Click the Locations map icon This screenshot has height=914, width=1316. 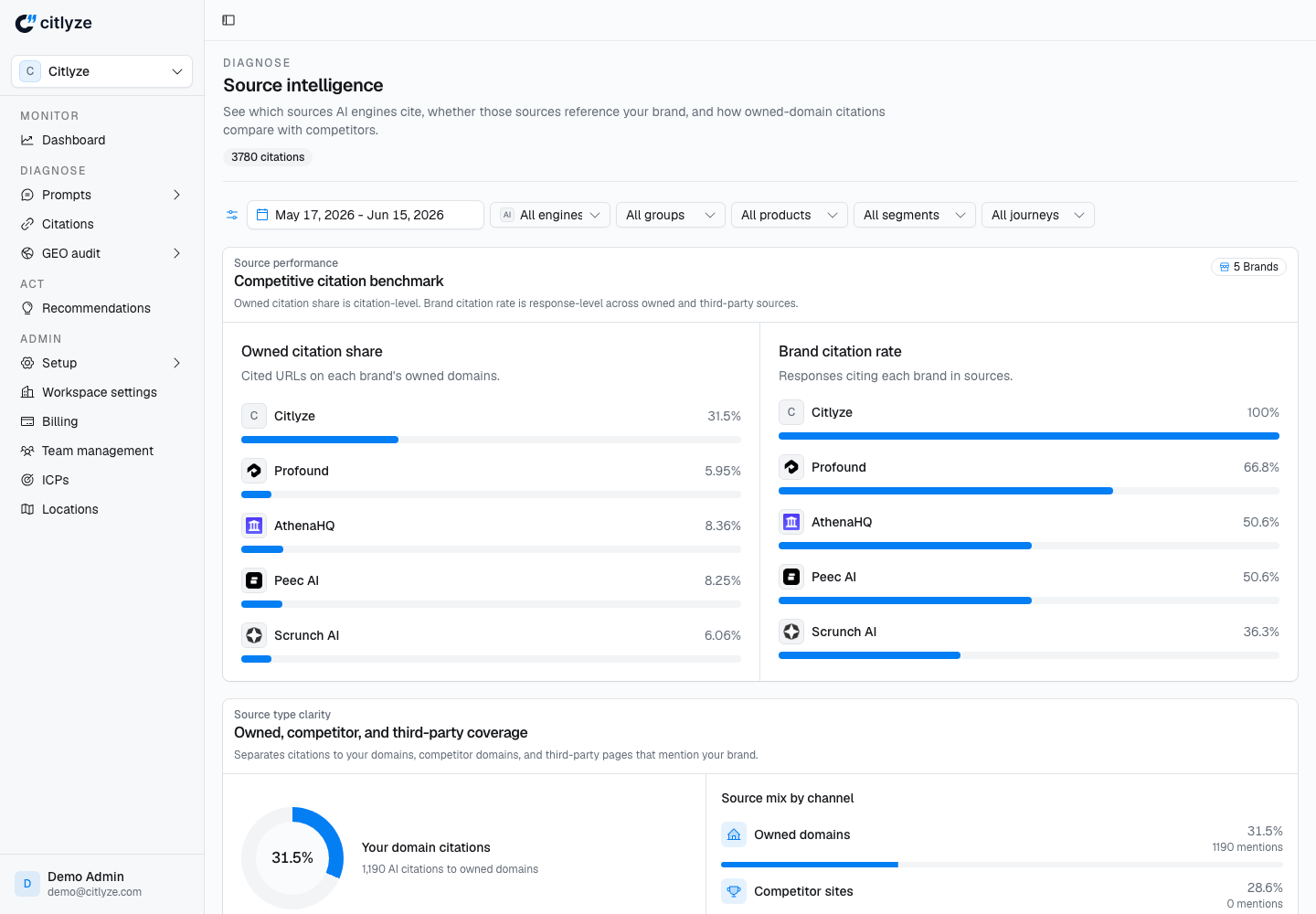click(x=27, y=509)
